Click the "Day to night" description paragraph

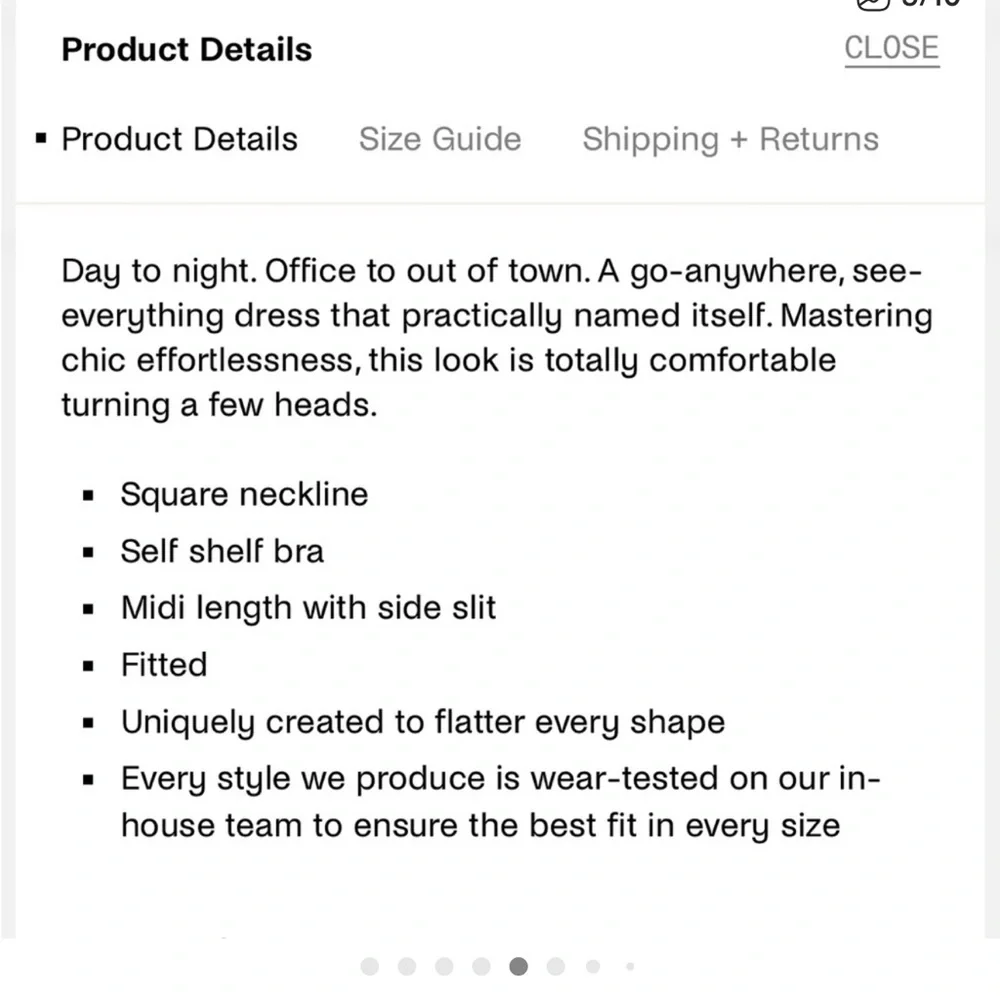(x=495, y=338)
